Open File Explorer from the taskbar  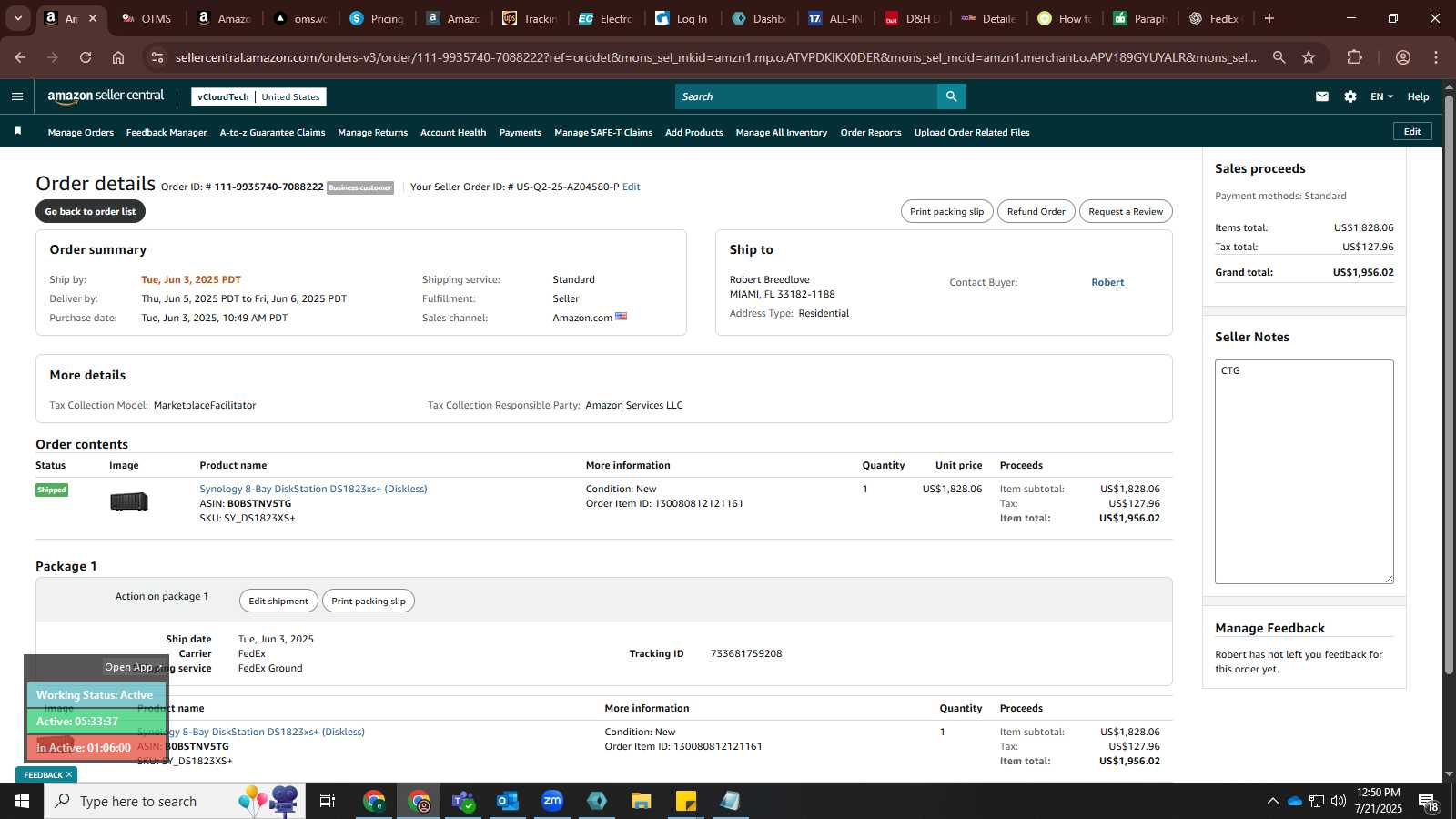pyautogui.click(x=642, y=801)
